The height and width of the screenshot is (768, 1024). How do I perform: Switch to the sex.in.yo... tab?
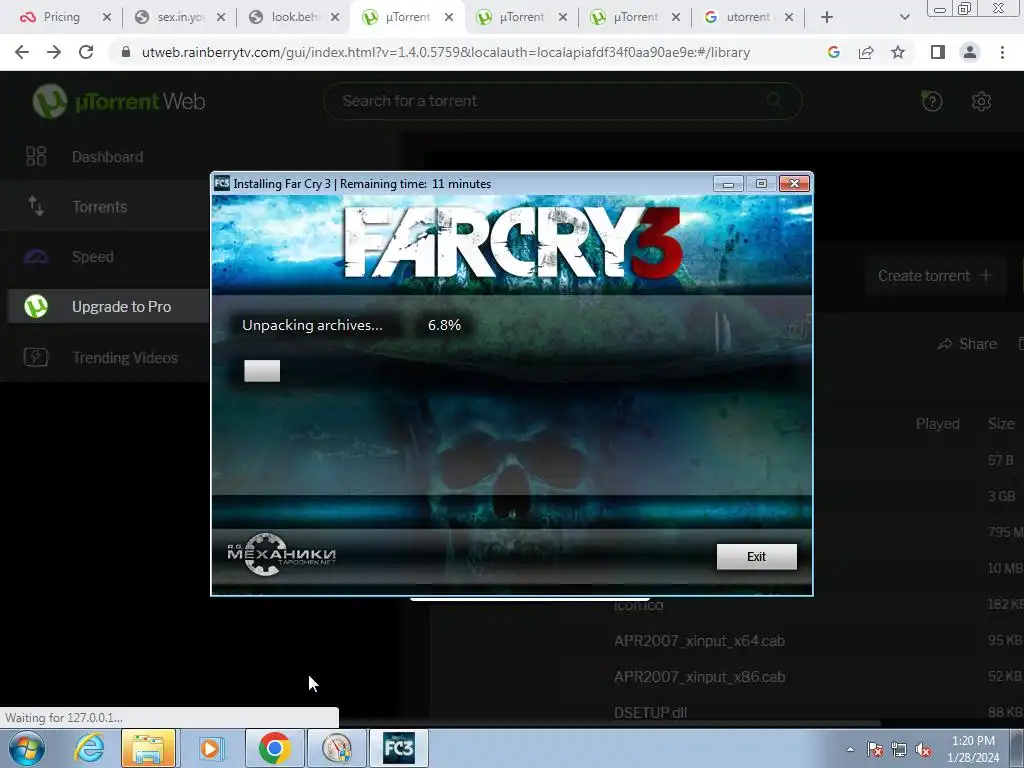(180, 17)
